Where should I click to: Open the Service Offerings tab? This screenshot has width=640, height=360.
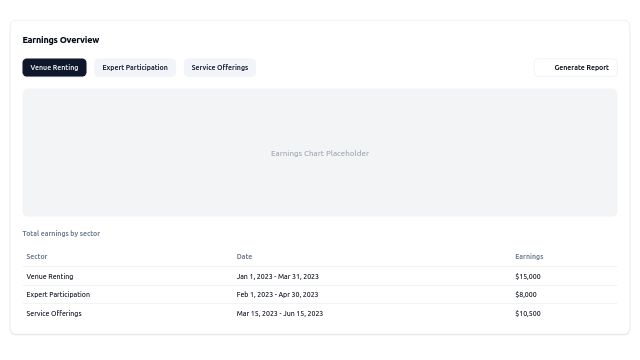[220, 67]
